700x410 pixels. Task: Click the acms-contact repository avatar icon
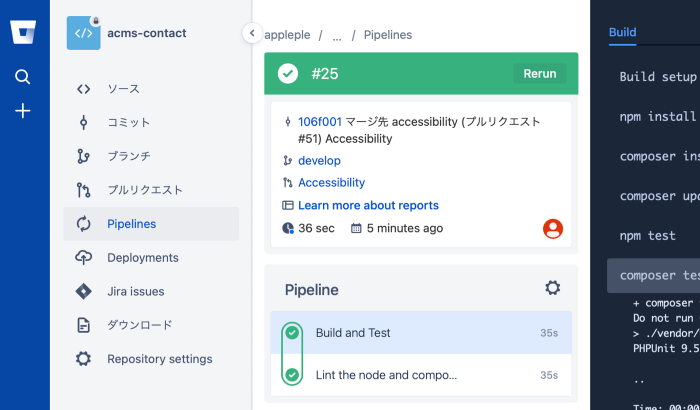coord(83,33)
